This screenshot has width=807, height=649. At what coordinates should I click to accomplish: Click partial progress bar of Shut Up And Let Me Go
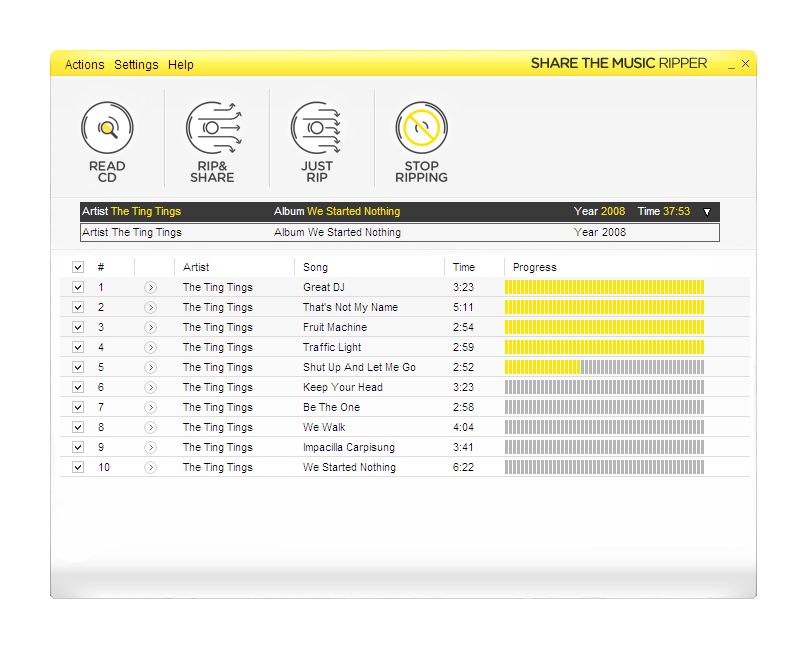(x=604, y=367)
